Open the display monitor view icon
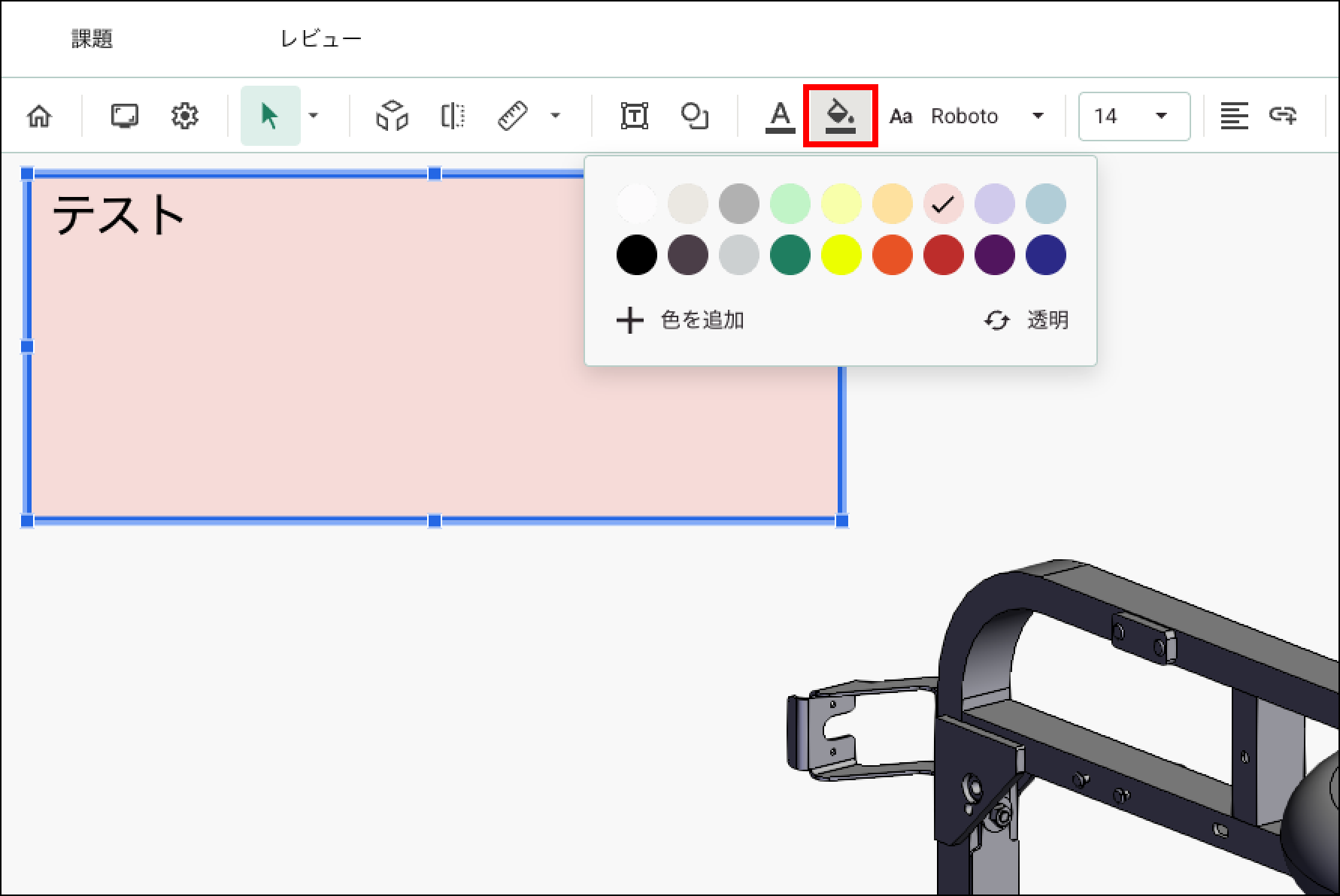Screen dimensions: 1340x896 [124, 116]
